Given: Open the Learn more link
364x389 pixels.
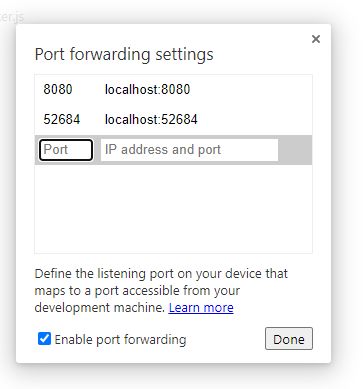Looking at the screenshot, I should point(201,307).
